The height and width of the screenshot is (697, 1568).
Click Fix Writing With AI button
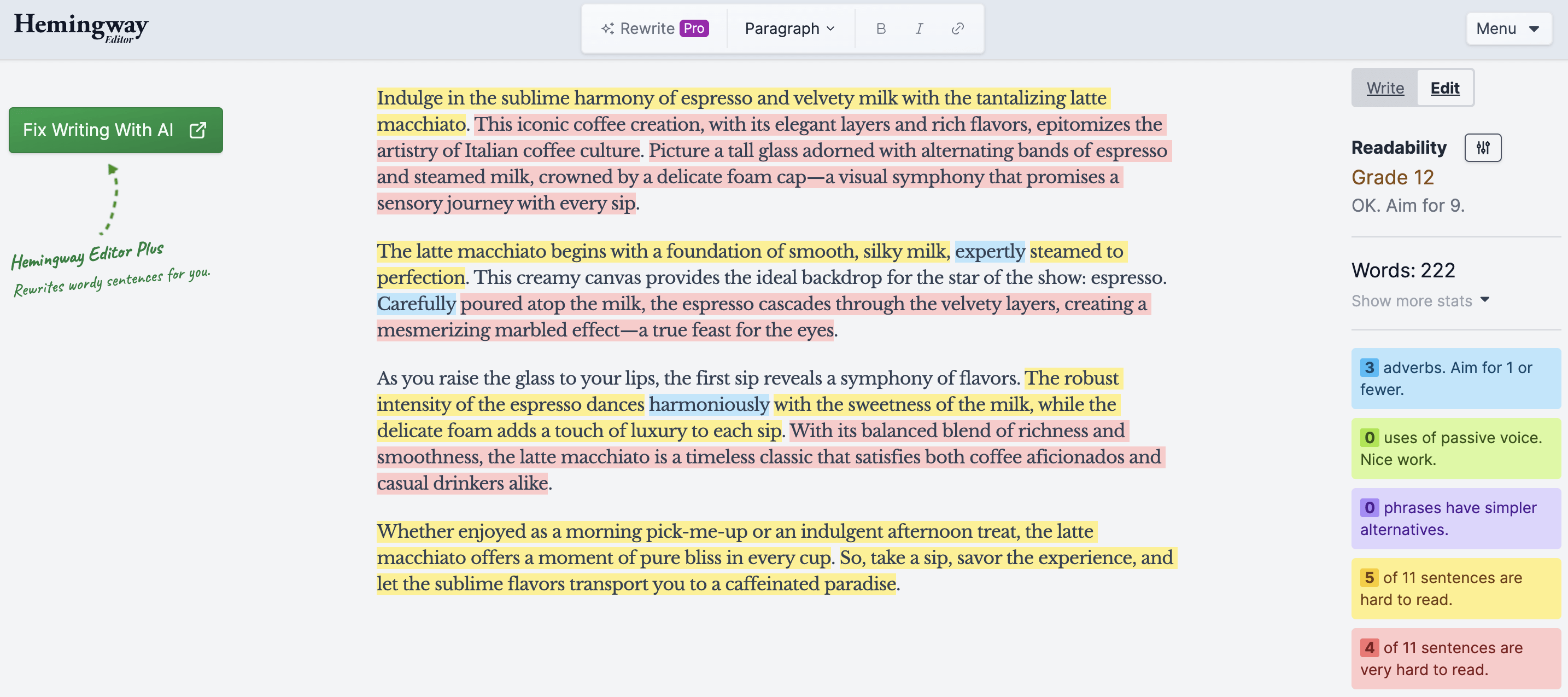(x=116, y=130)
